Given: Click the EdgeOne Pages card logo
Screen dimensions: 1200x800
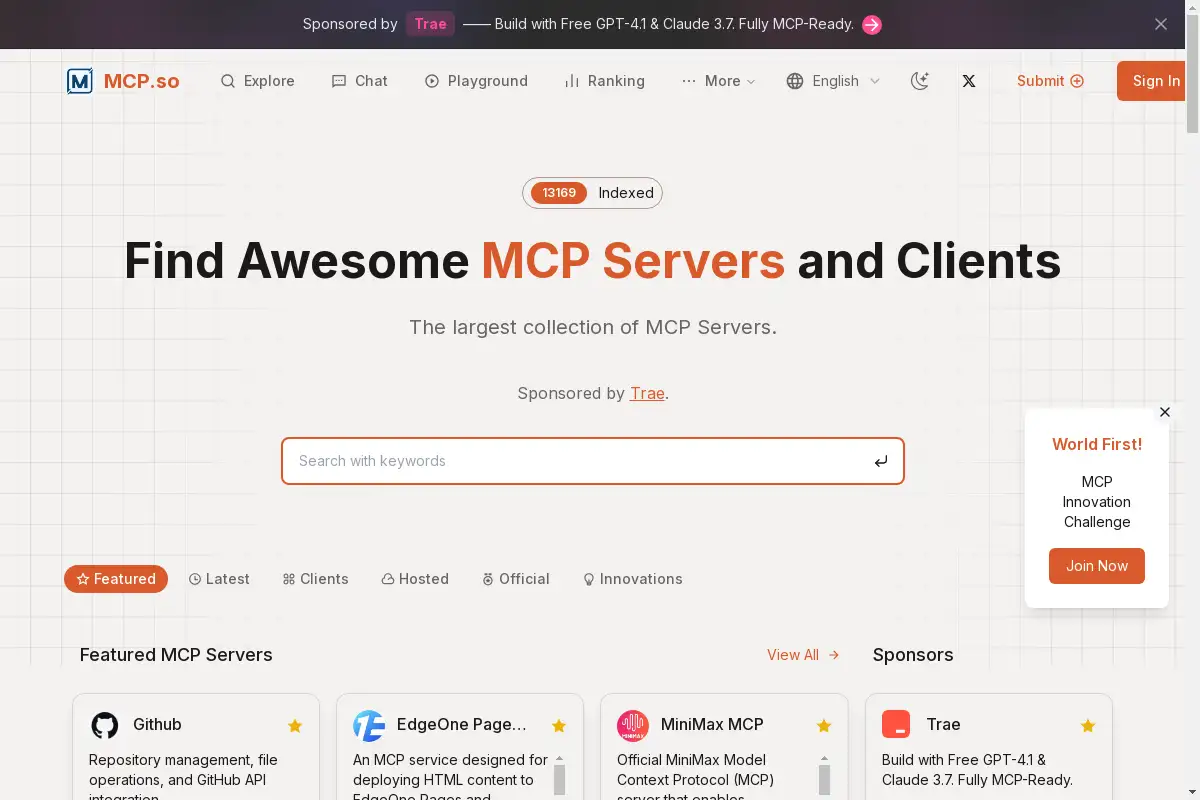Looking at the screenshot, I should pos(369,725).
